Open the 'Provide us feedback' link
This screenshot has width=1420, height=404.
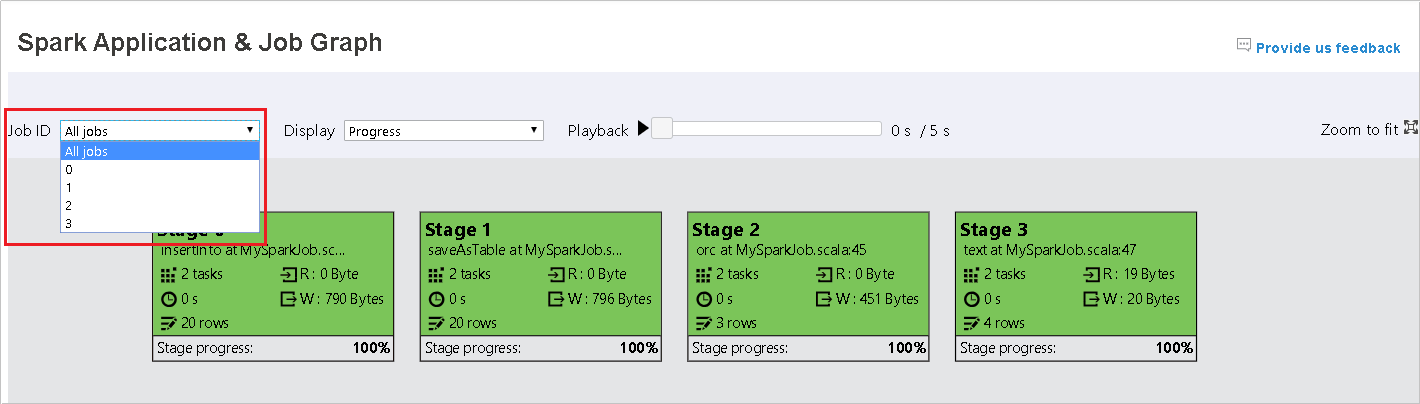click(x=1327, y=48)
